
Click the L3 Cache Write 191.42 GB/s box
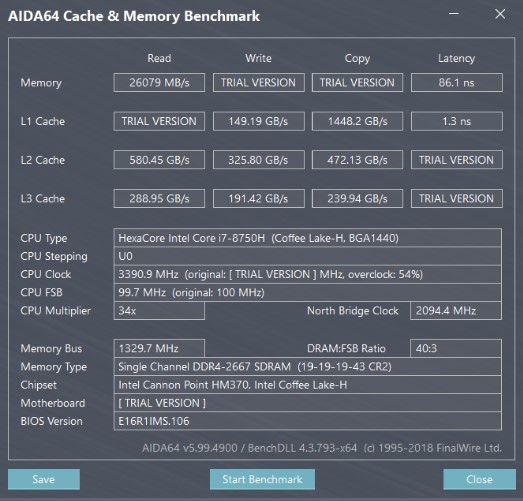point(258,198)
